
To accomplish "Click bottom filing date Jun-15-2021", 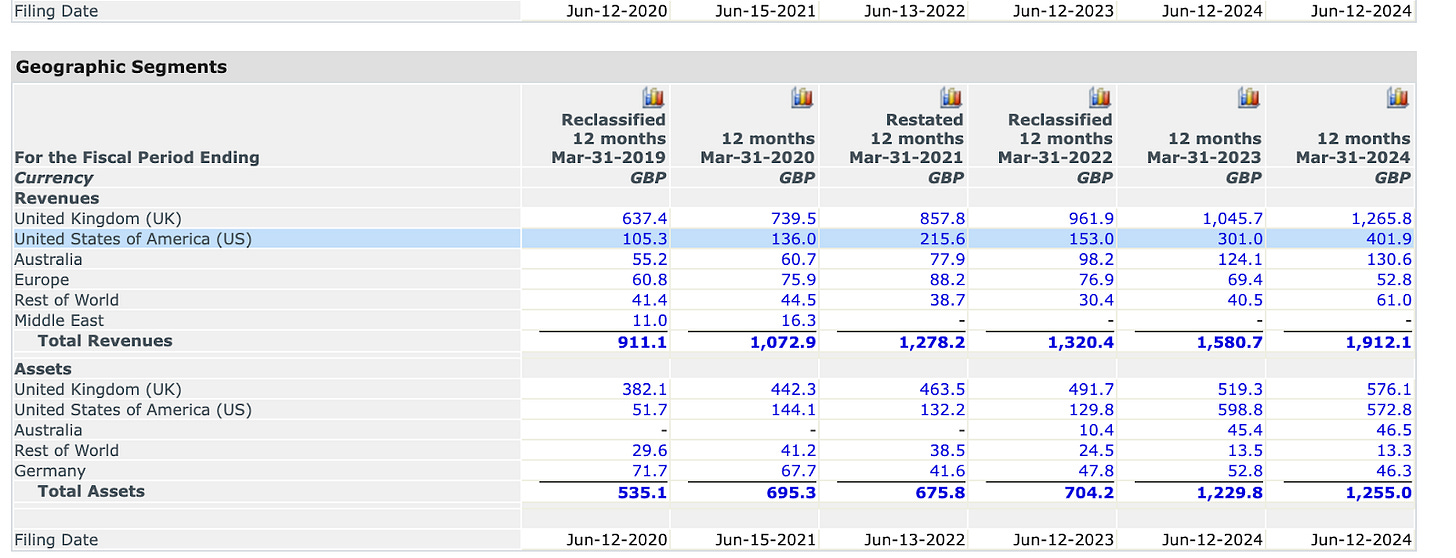I will pos(766,540).
